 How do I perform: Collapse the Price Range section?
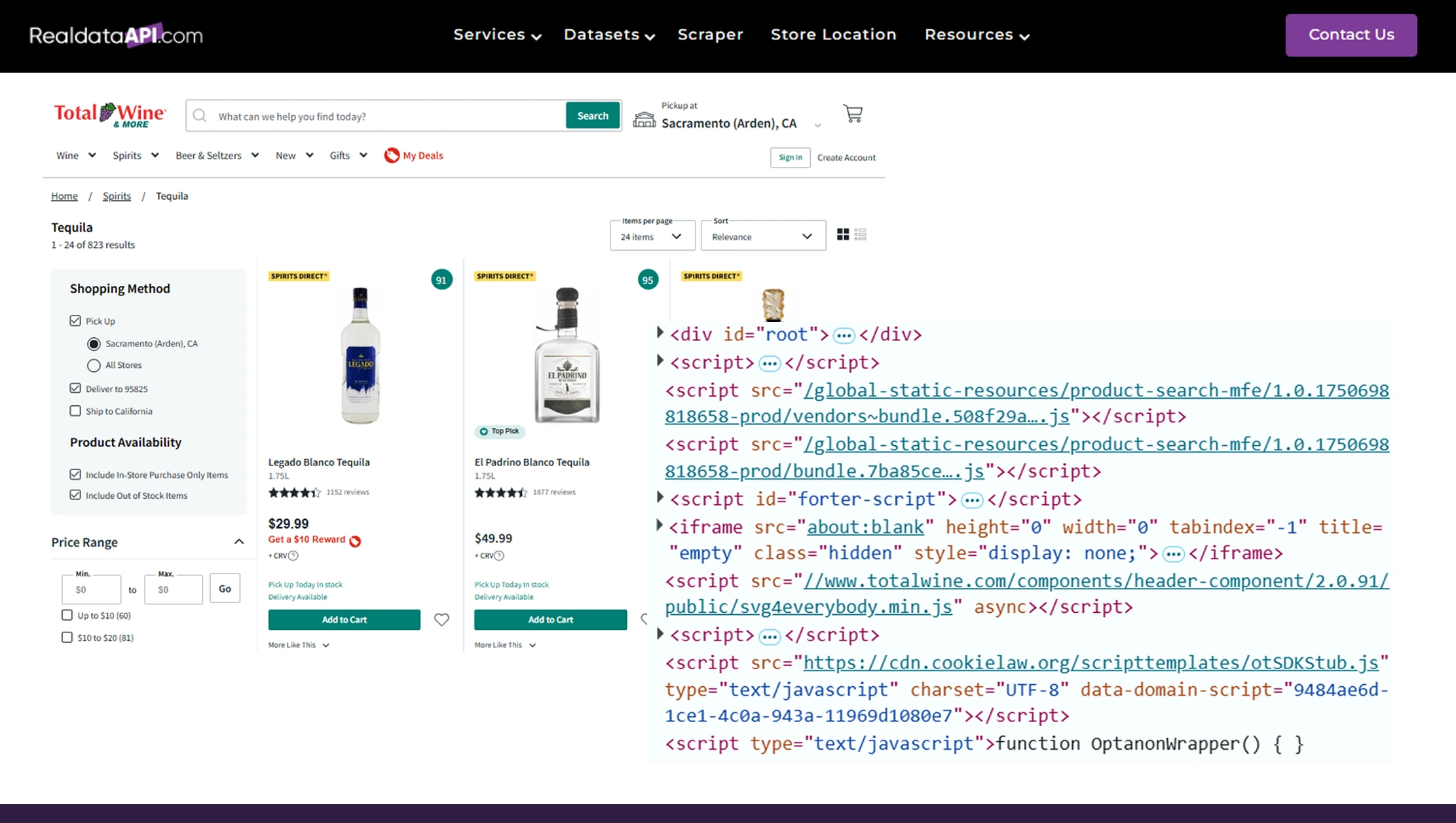click(x=239, y=542)
